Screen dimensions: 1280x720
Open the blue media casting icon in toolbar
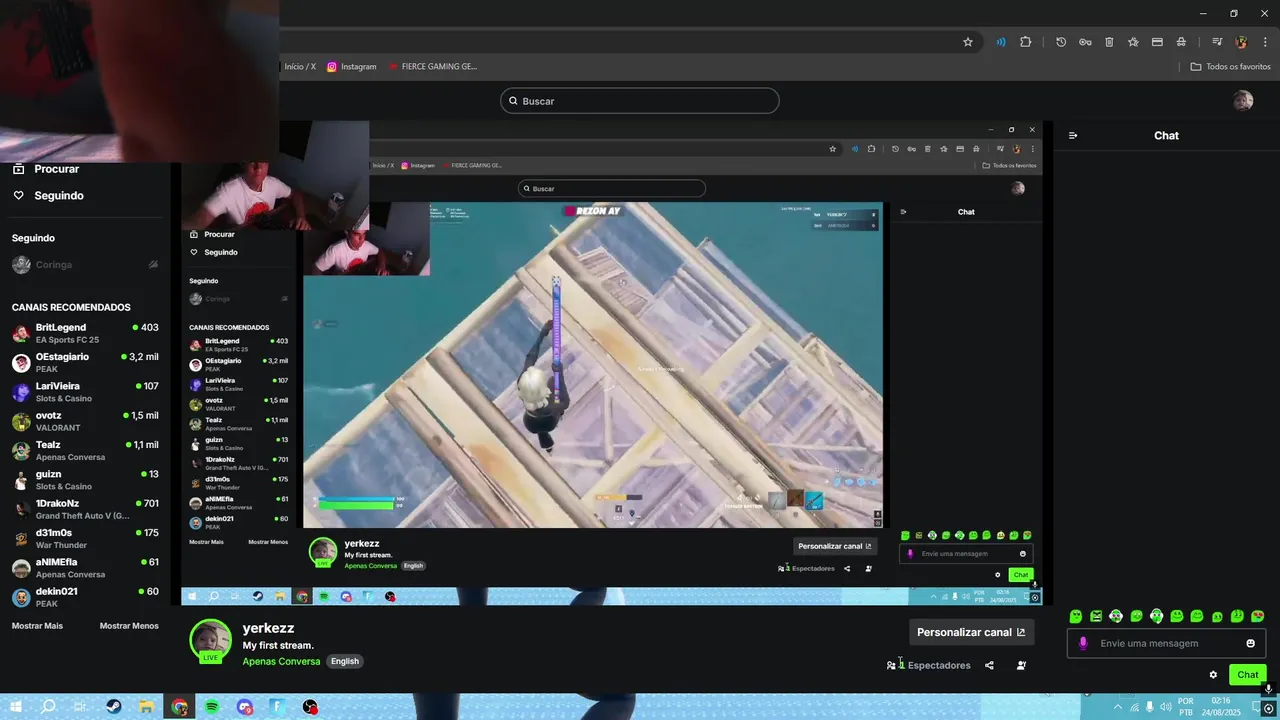click(1000, 42)
